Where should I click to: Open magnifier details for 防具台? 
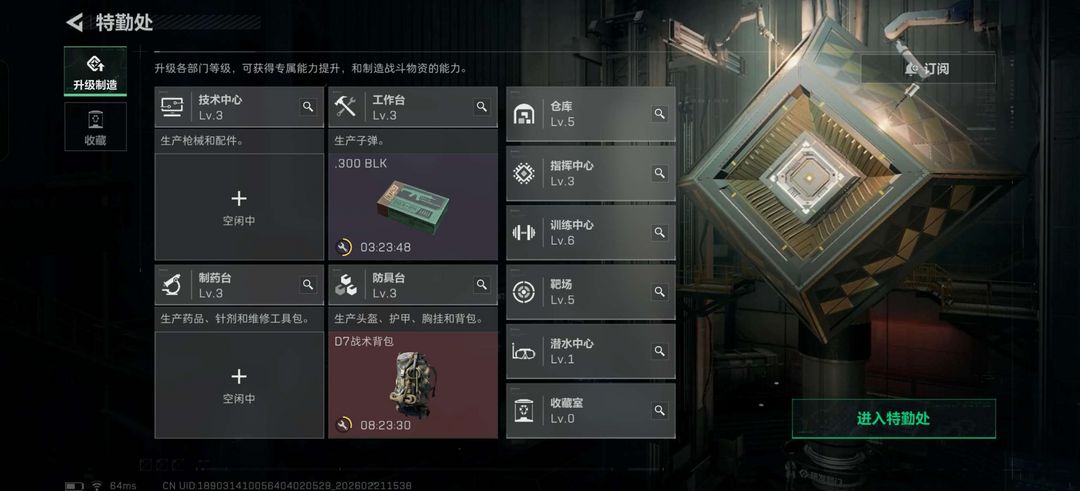point(481,284)
